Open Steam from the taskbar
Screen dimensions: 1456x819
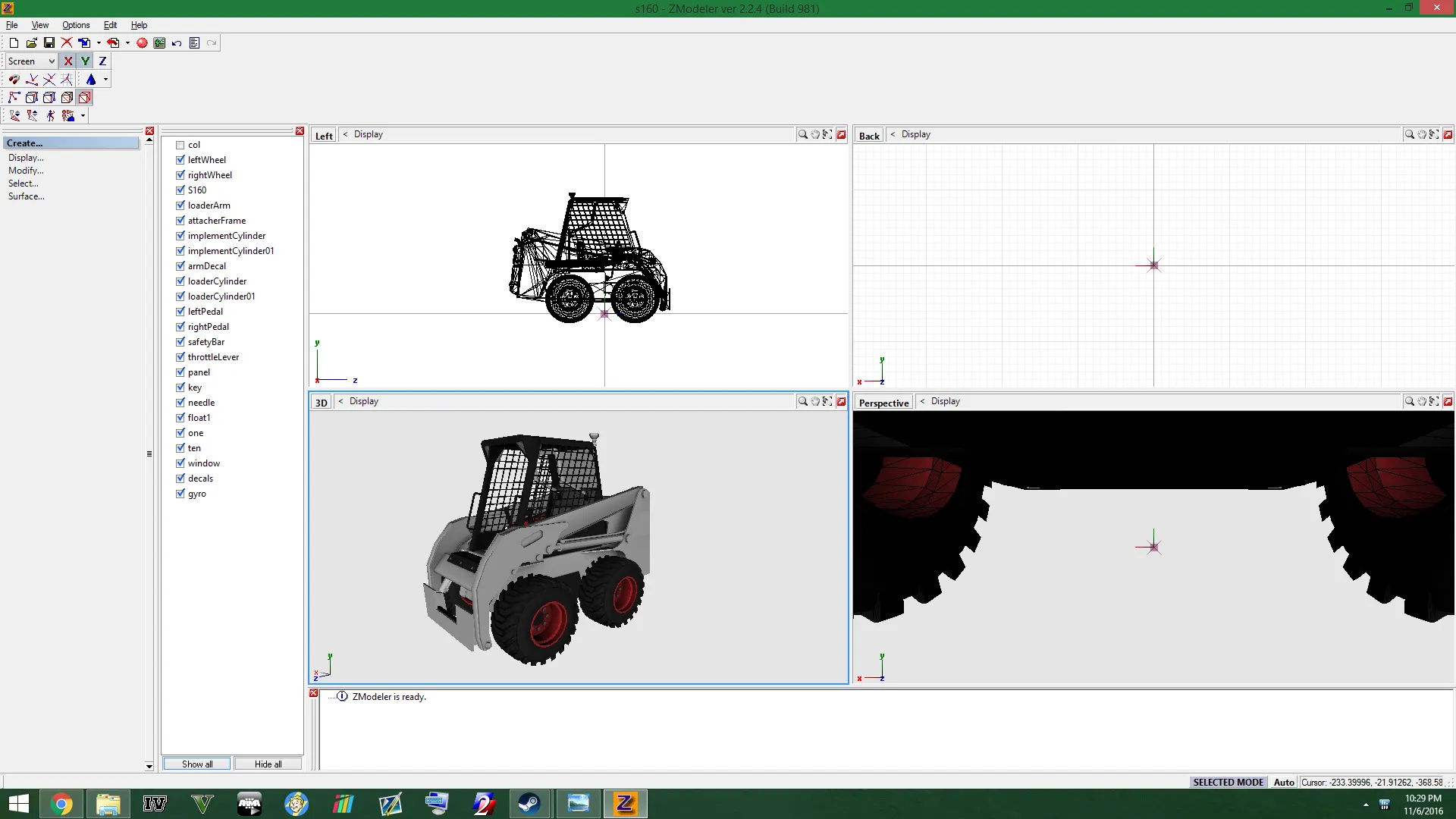[529, 804]
